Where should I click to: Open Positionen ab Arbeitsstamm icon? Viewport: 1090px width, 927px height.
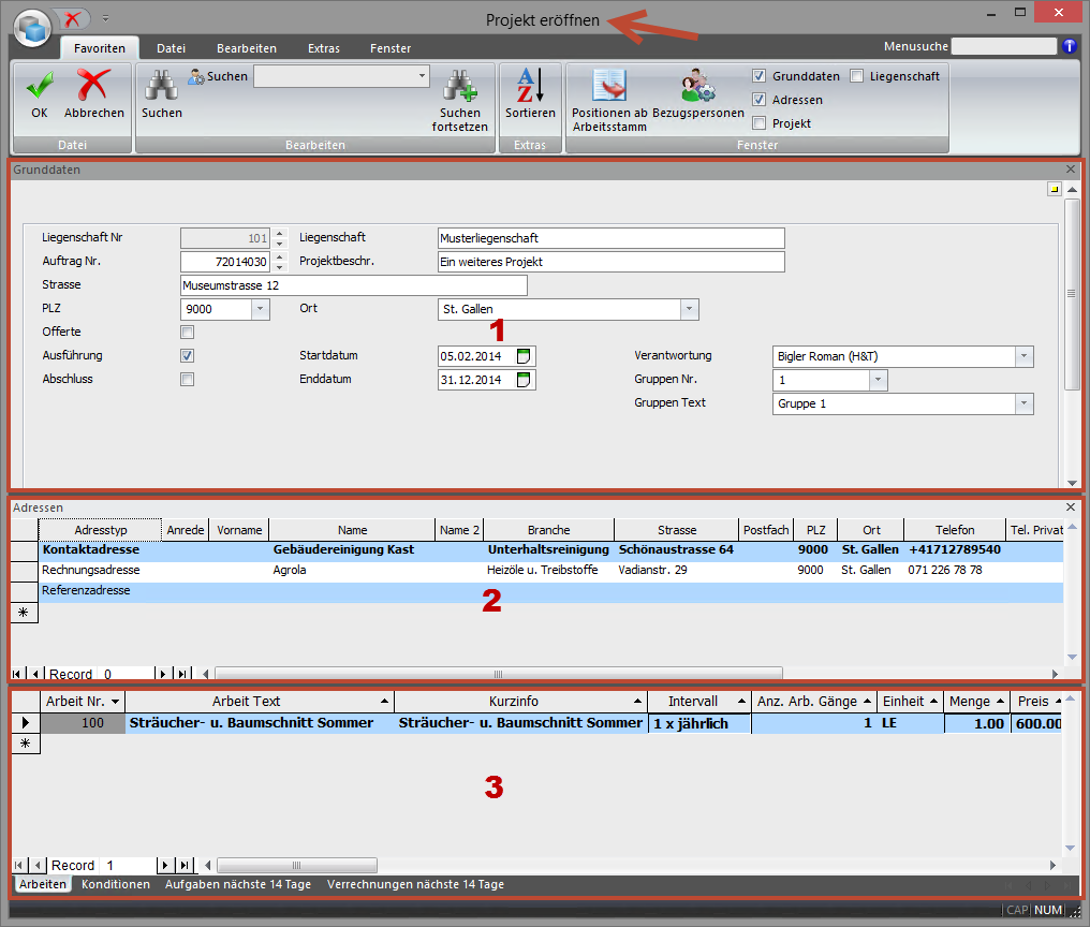tap(609, 85)
